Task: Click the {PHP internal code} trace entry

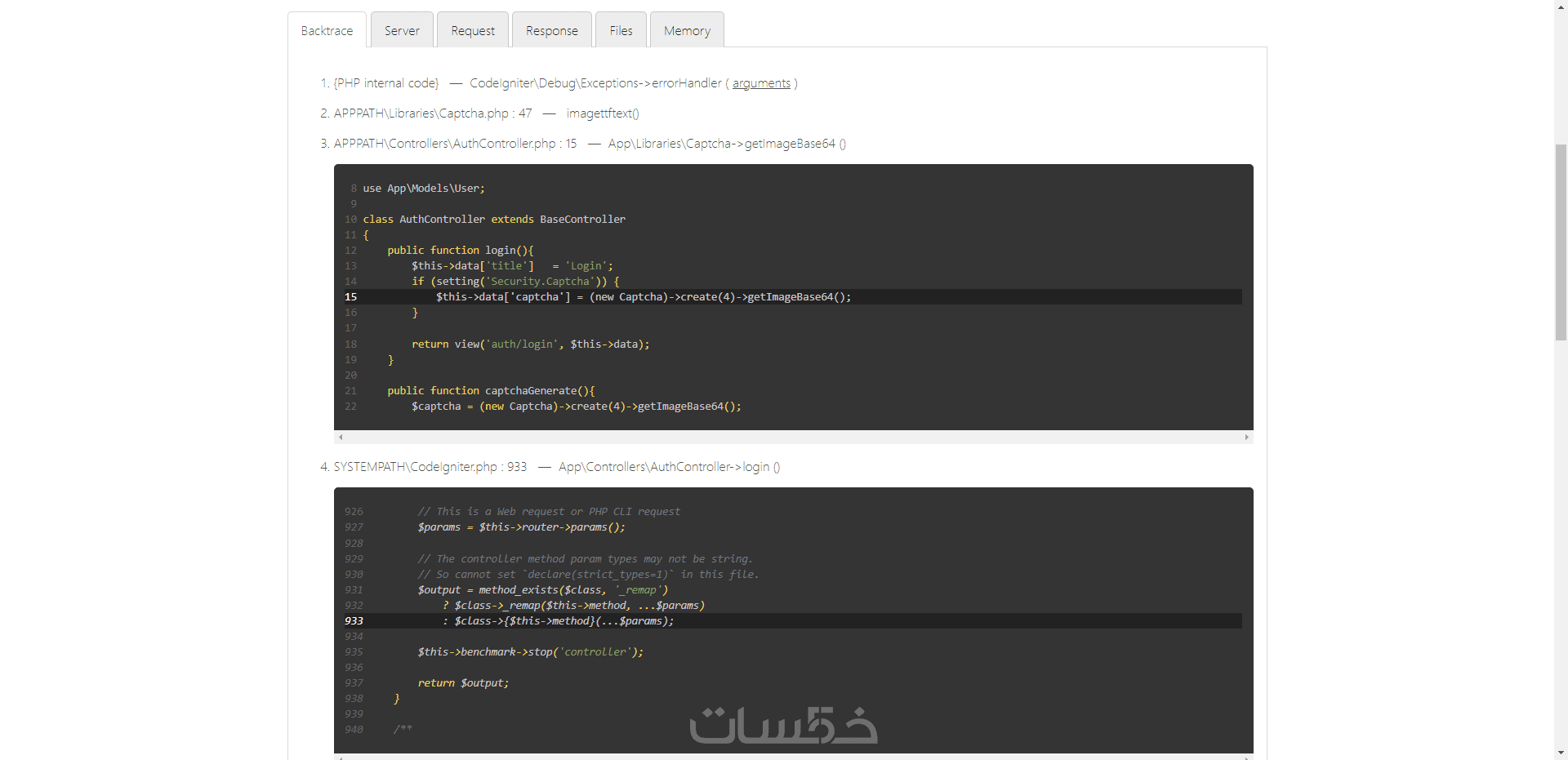Action: (x=386, y=83)
